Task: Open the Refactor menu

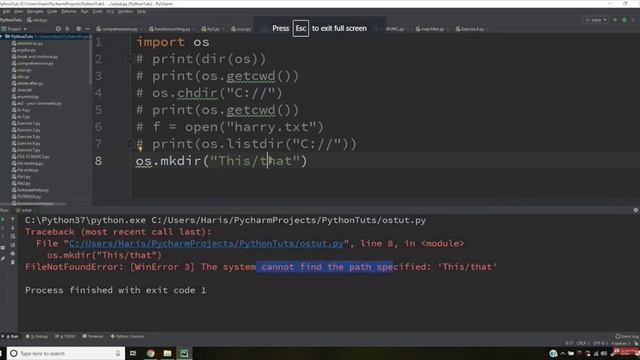Action: point(69,11)
